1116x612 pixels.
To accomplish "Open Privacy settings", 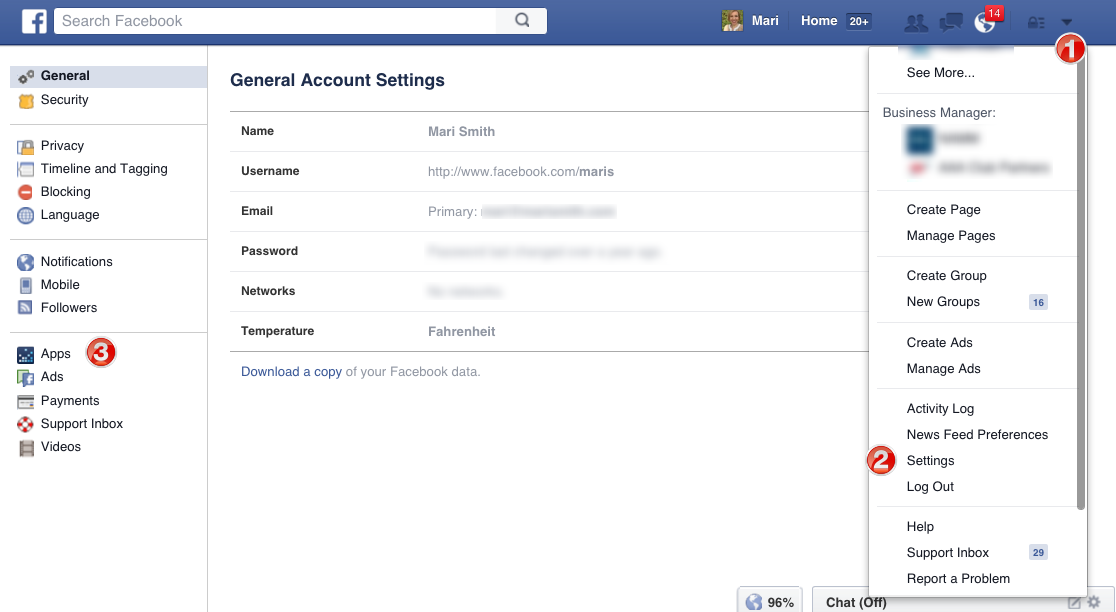I will point(62,146).
